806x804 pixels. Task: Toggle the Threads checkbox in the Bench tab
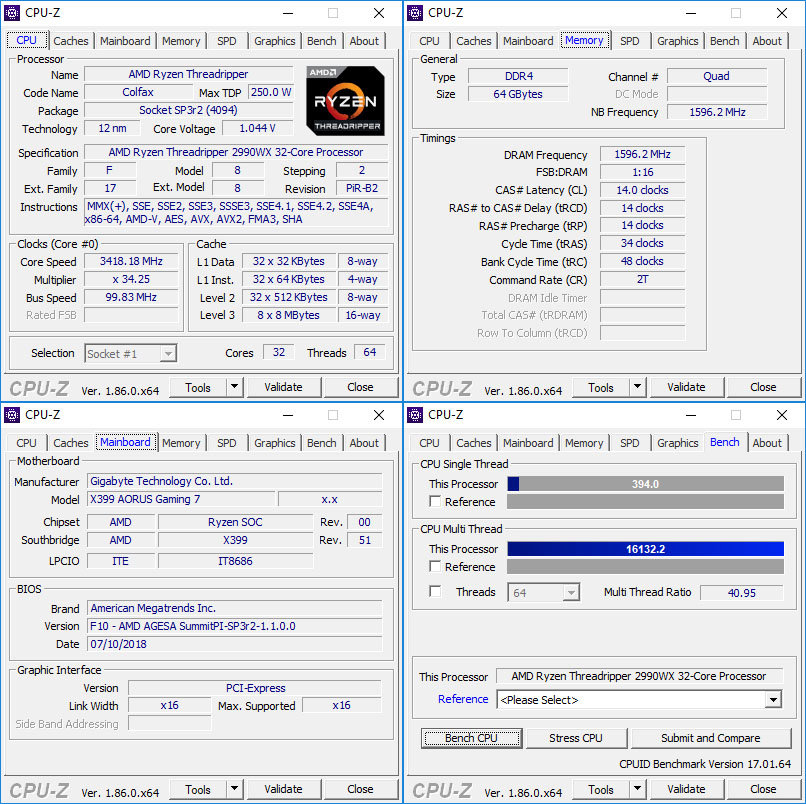click(x=435, y=592)
